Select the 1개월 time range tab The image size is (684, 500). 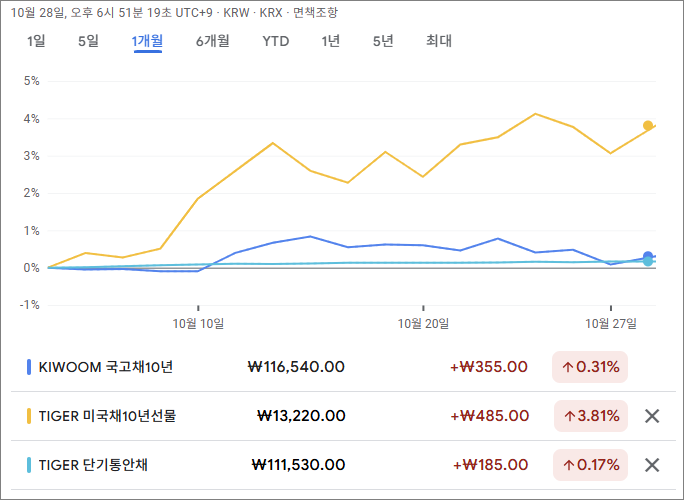pos(147,41)
